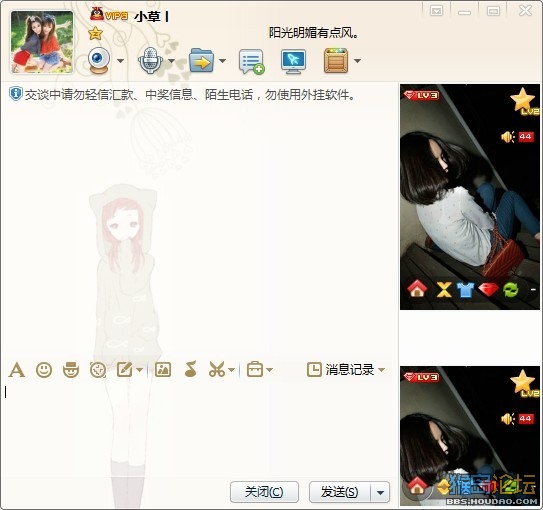Toggle the speaker icon on upper show

click(x=508, y=137)
